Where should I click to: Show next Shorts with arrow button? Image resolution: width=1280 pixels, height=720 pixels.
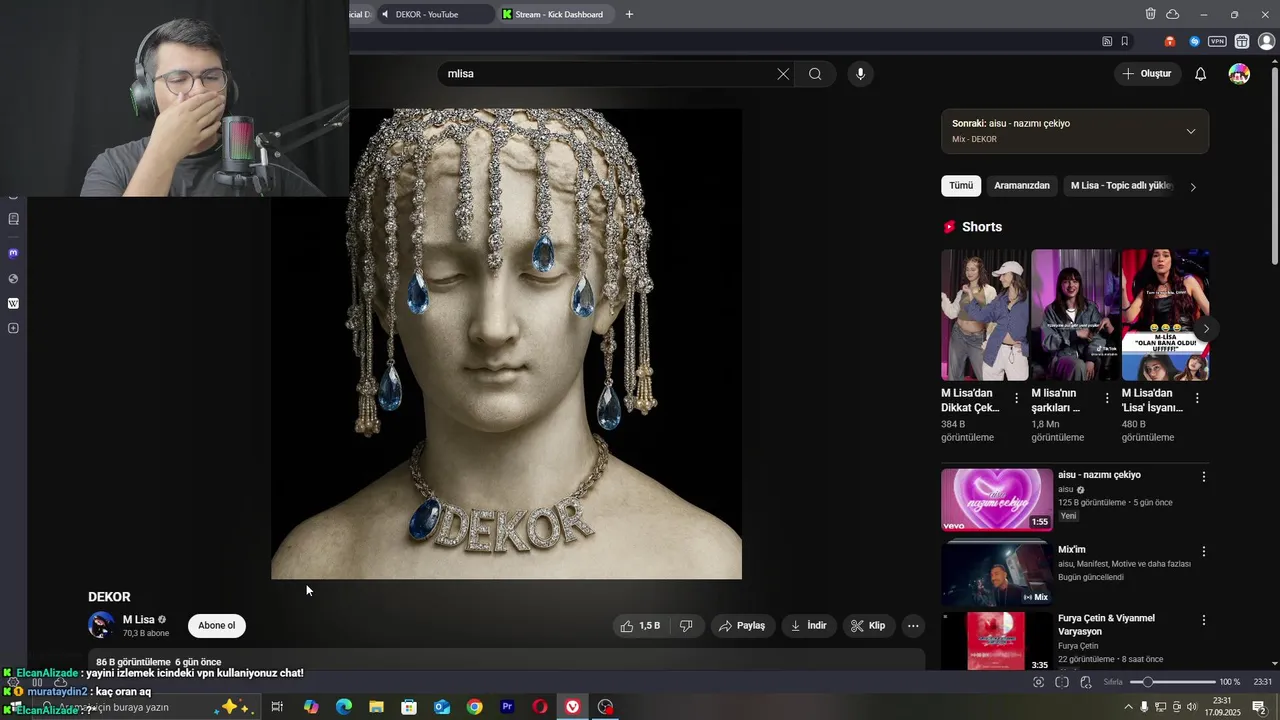coord(1206,329)
